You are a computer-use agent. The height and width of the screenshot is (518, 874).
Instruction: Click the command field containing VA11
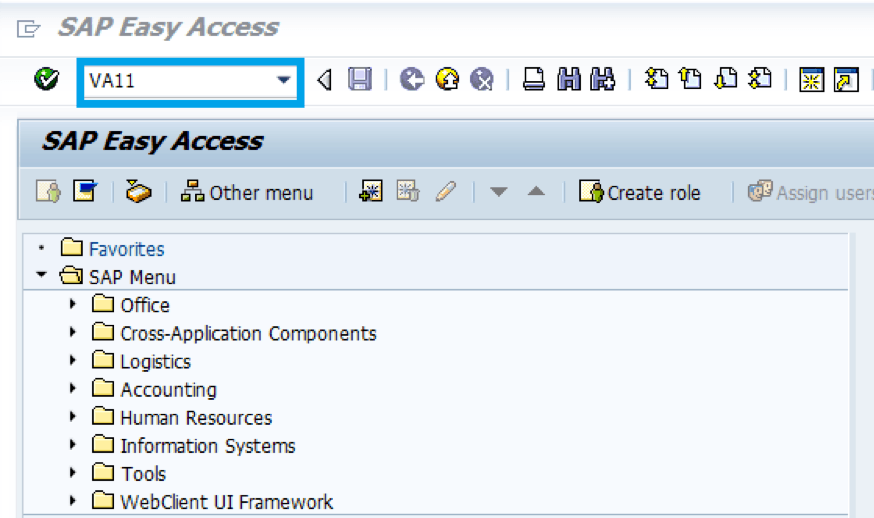pos(190,81)
